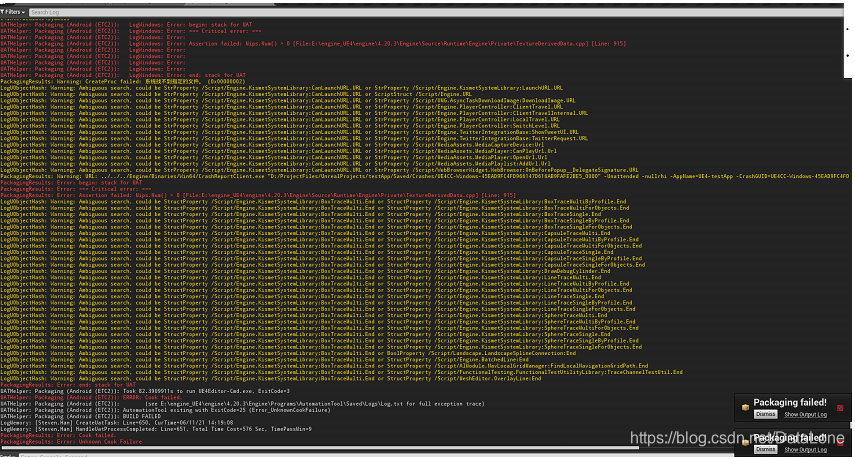Select the warning line ending 'LocalTravel.URL'
Screen dimensions: 855x457
[x=280, y=119]
